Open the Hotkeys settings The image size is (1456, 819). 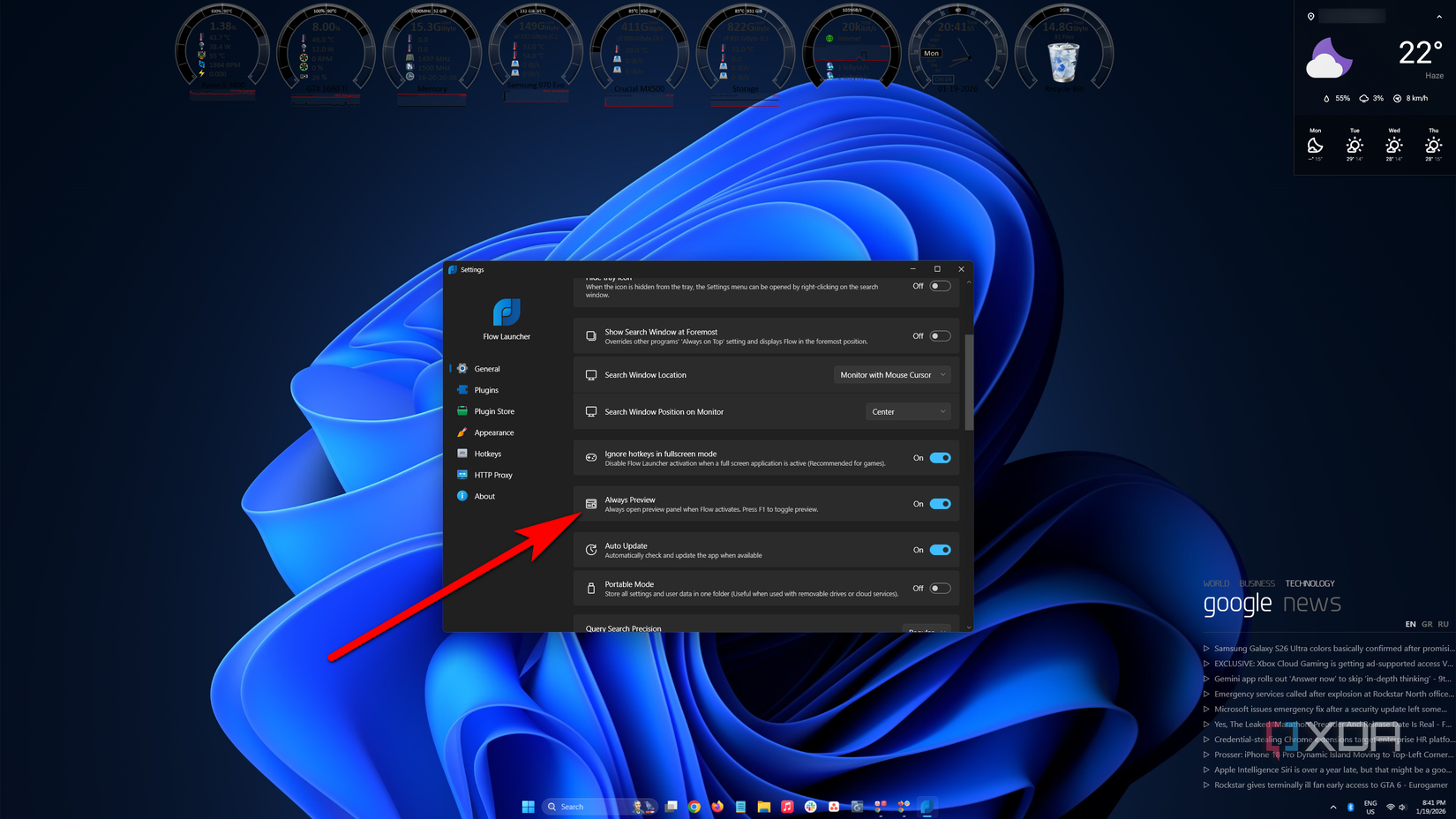pyautogui.click(x=488, y=453)
